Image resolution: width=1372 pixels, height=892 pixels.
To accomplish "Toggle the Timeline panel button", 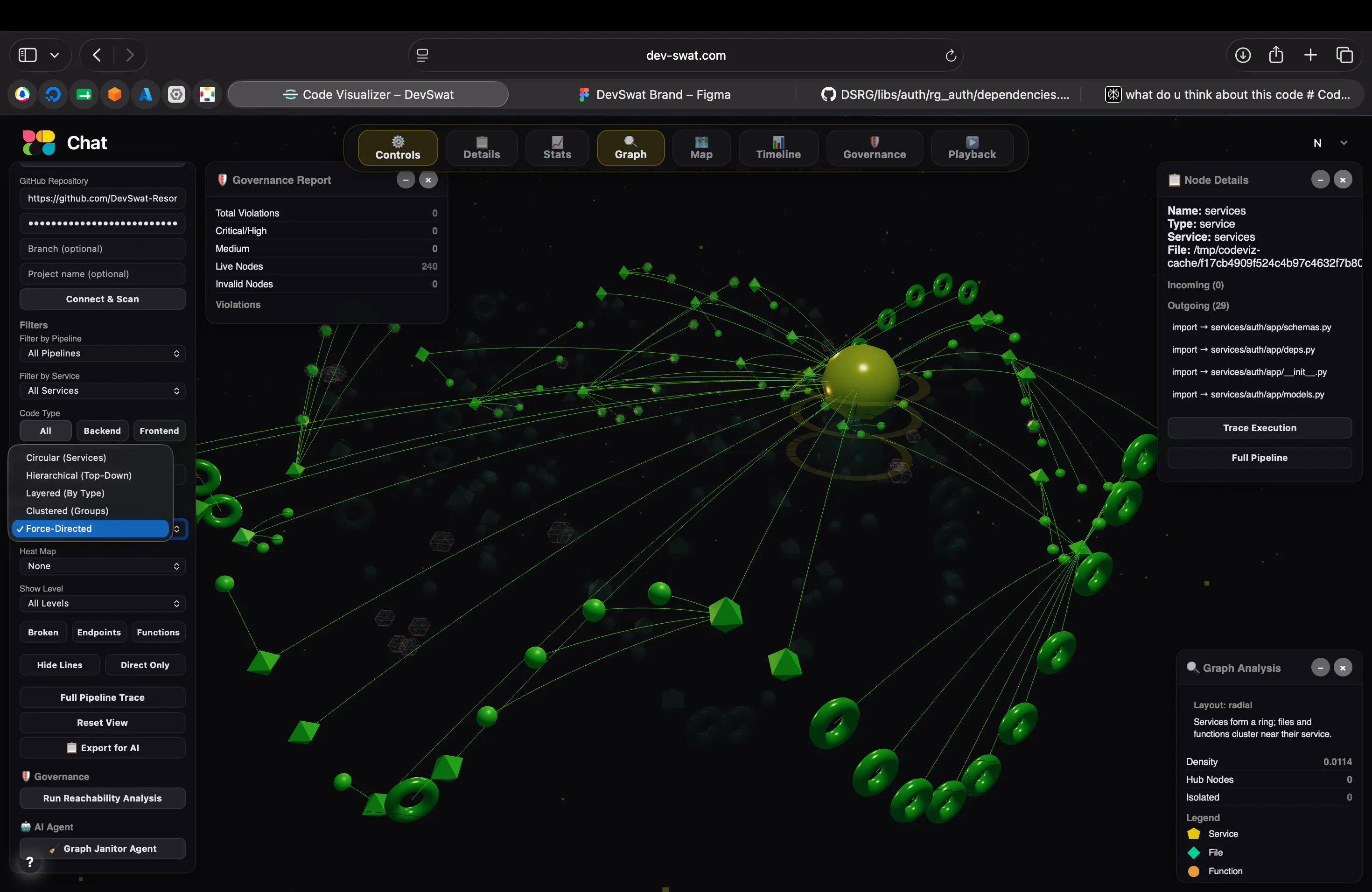I will click(x=778, y=147).
